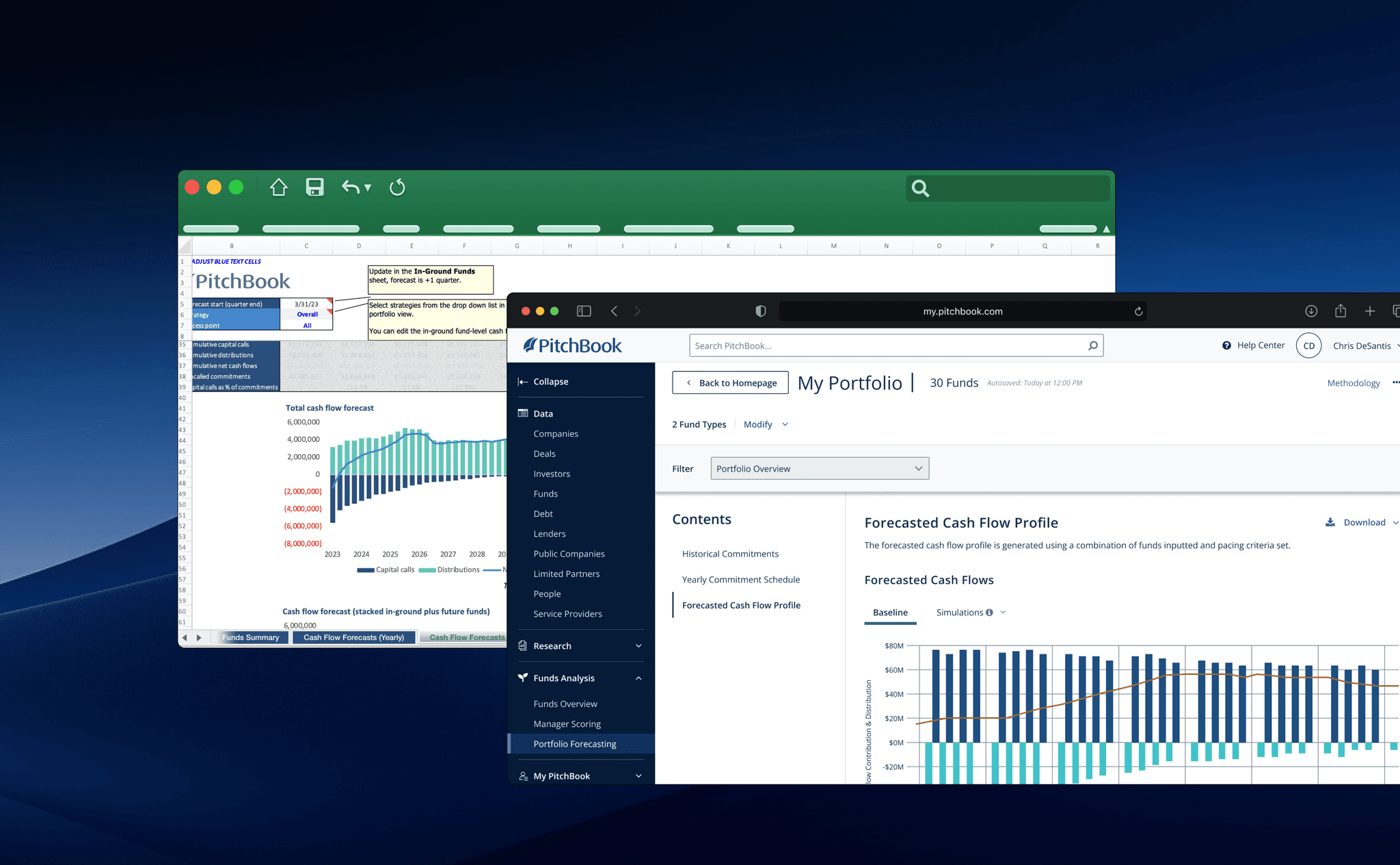Toggle the Safari sidebar icon
Viewport: 1400px width, 865px height.
click(584, 311)
